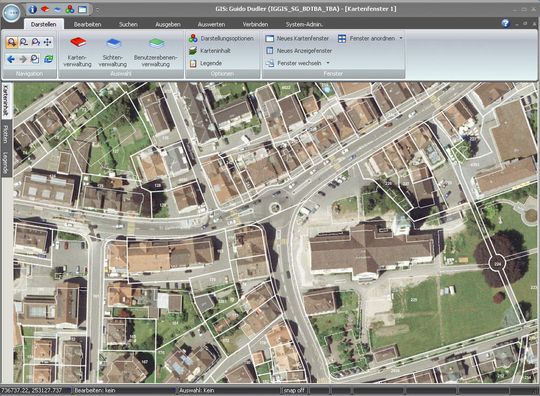Click the magnifier with window icon

click(x=35, y=59)
